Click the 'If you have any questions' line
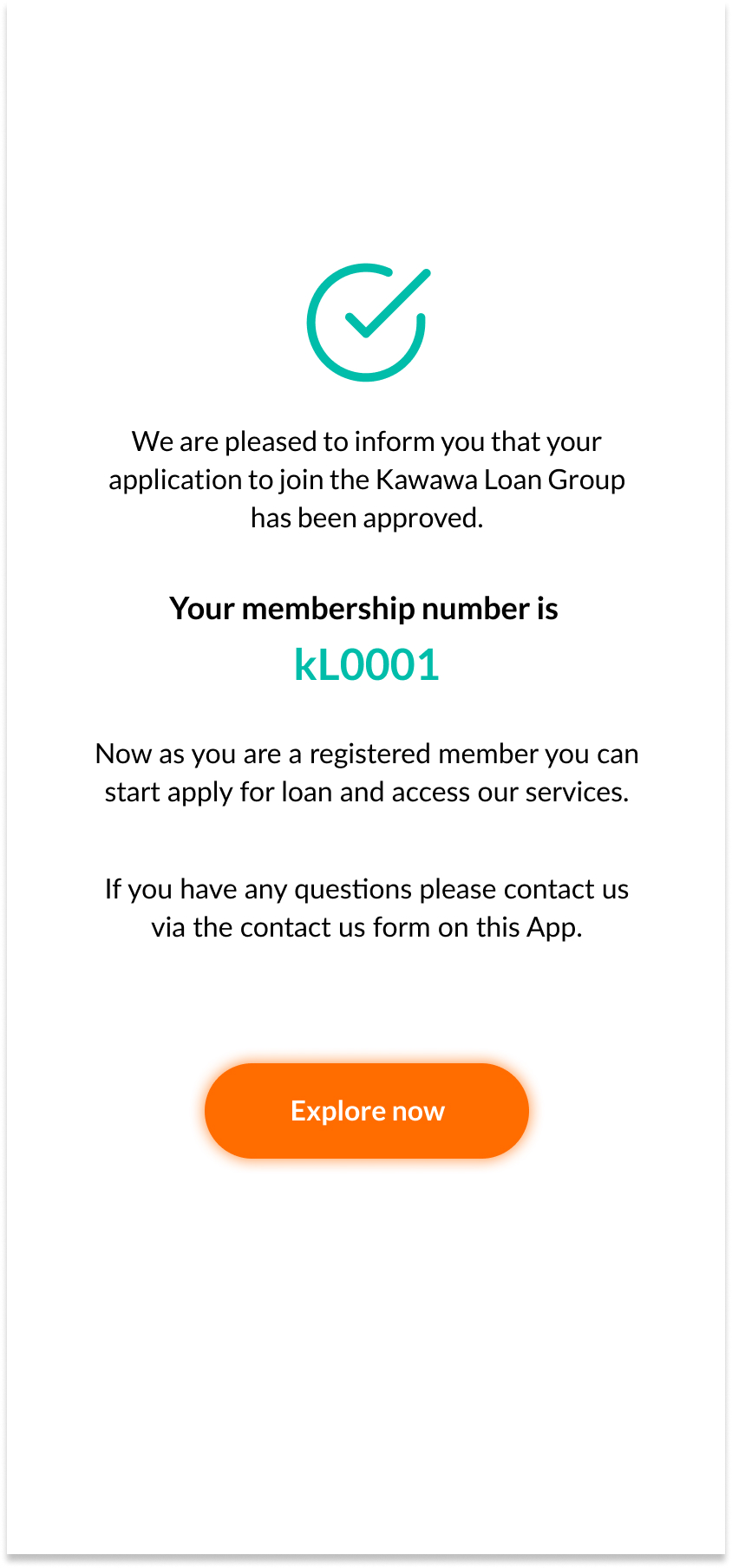732x1568 pixels. point(366,889)
